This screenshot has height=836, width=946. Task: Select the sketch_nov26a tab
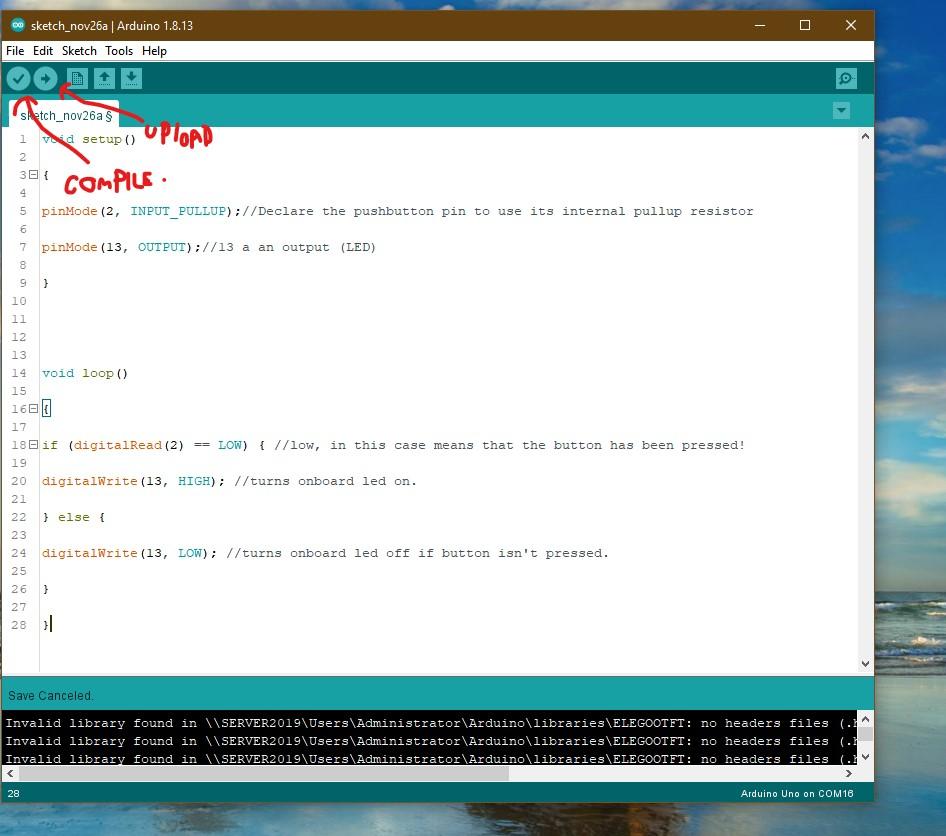coord(65,115)
